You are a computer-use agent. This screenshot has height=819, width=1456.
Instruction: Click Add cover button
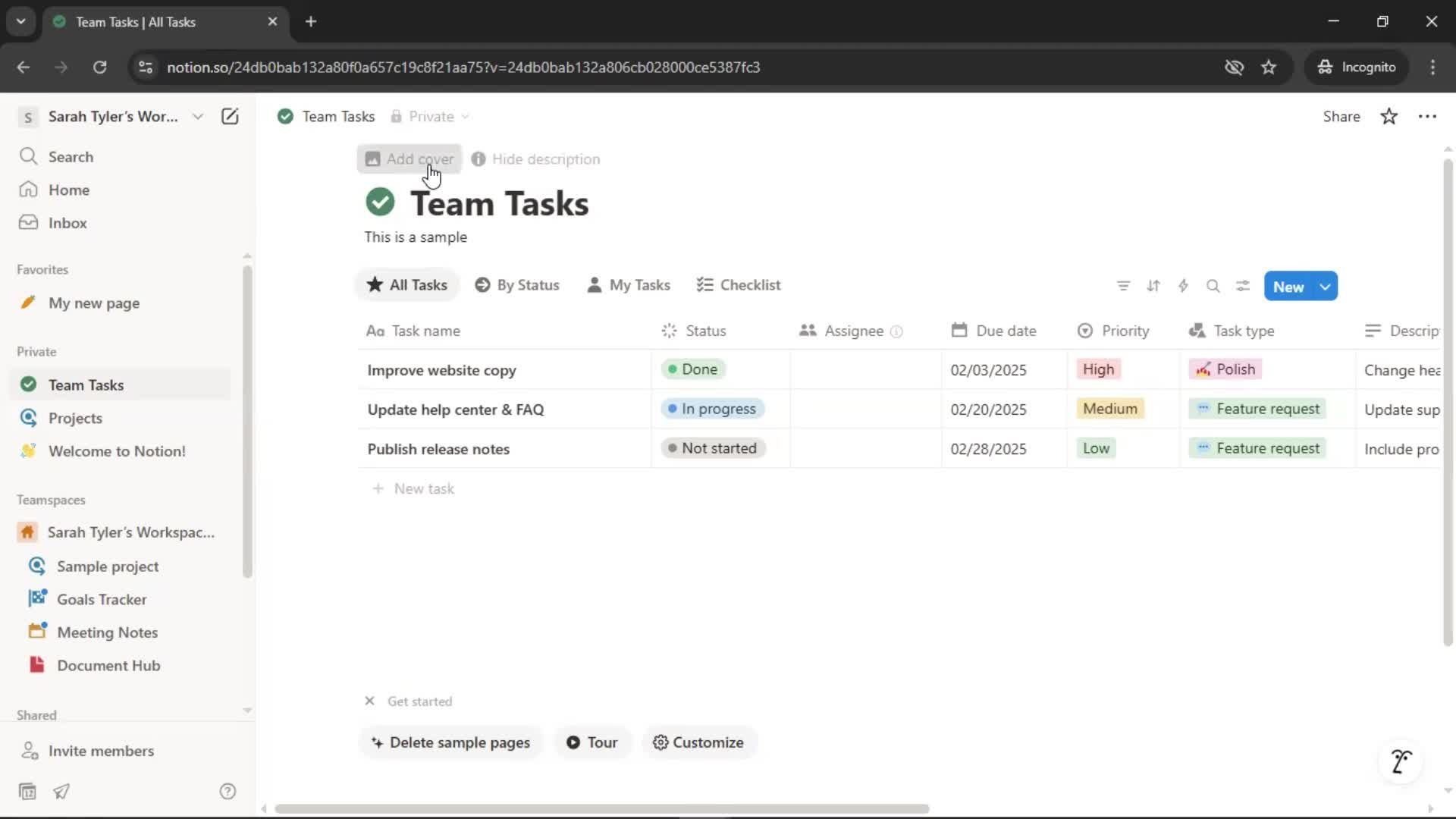pyautogui.click(x=409, y=158)
